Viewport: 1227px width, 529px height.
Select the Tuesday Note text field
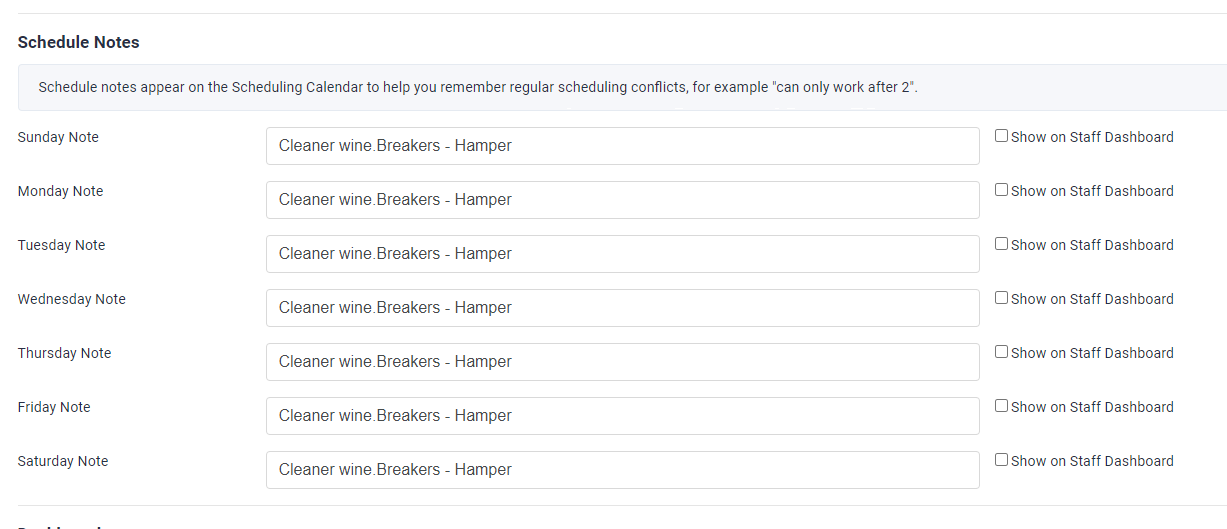tap(622, 254)
